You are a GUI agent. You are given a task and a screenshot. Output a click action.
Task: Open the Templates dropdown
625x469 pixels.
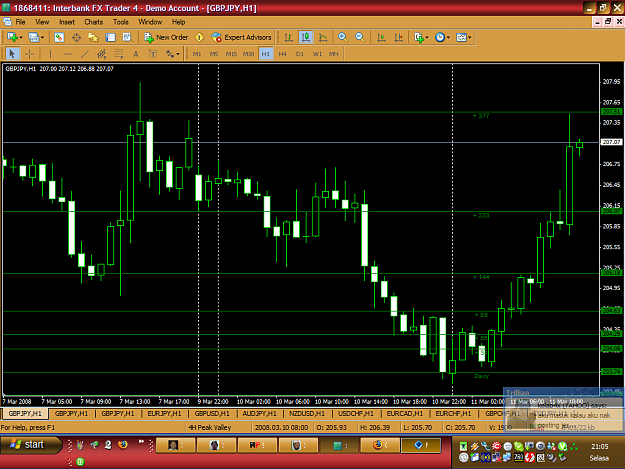pos(464,37)
